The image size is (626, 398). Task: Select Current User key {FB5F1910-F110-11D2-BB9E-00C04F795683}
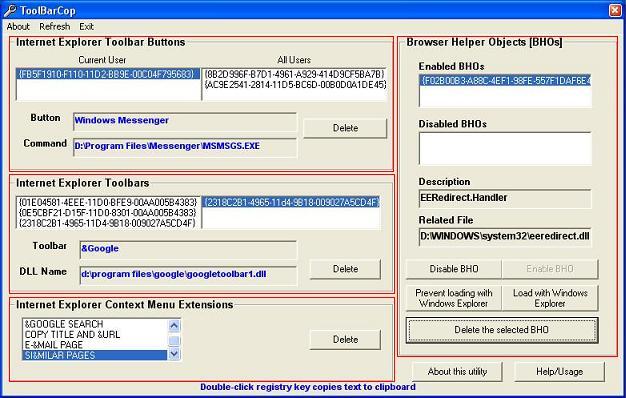[107, 74]
